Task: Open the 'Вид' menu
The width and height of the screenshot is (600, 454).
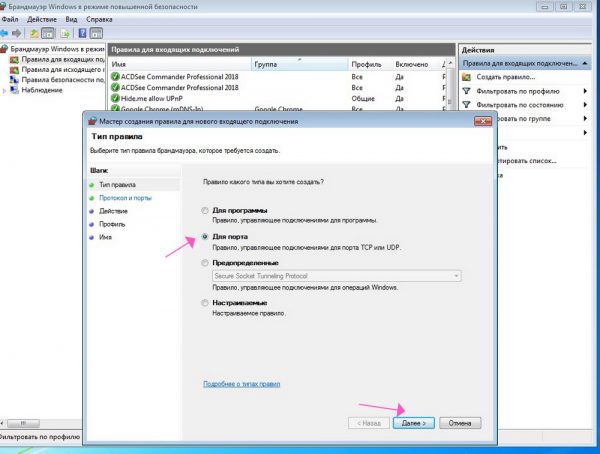Action: 71,19
